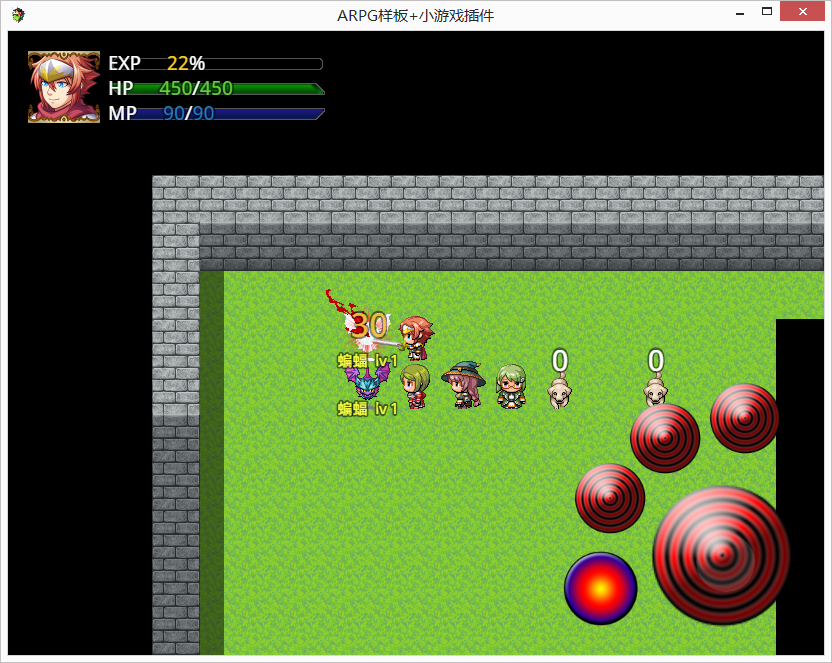Click the green HP bar
This screenshot has width=832, height=663.
[x=216, y=89]
